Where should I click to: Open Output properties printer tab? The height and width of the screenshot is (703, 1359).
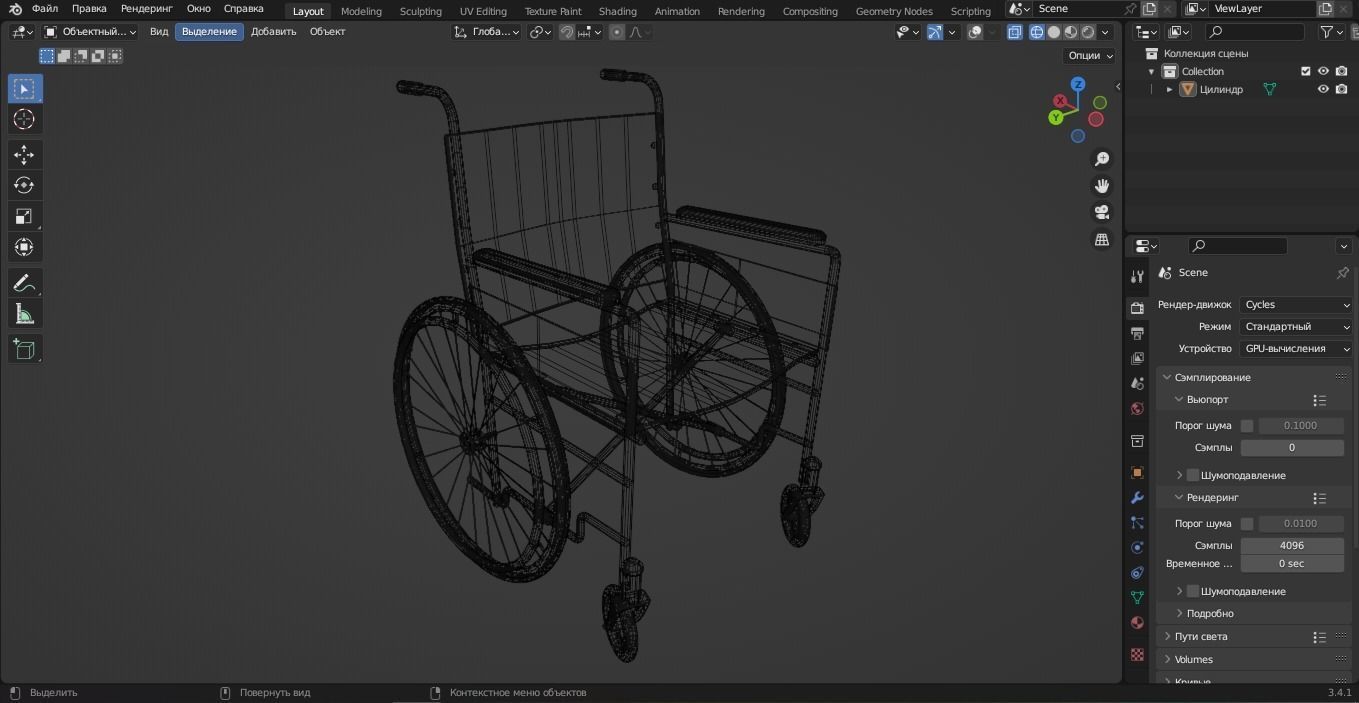(x=1137, y=333)
